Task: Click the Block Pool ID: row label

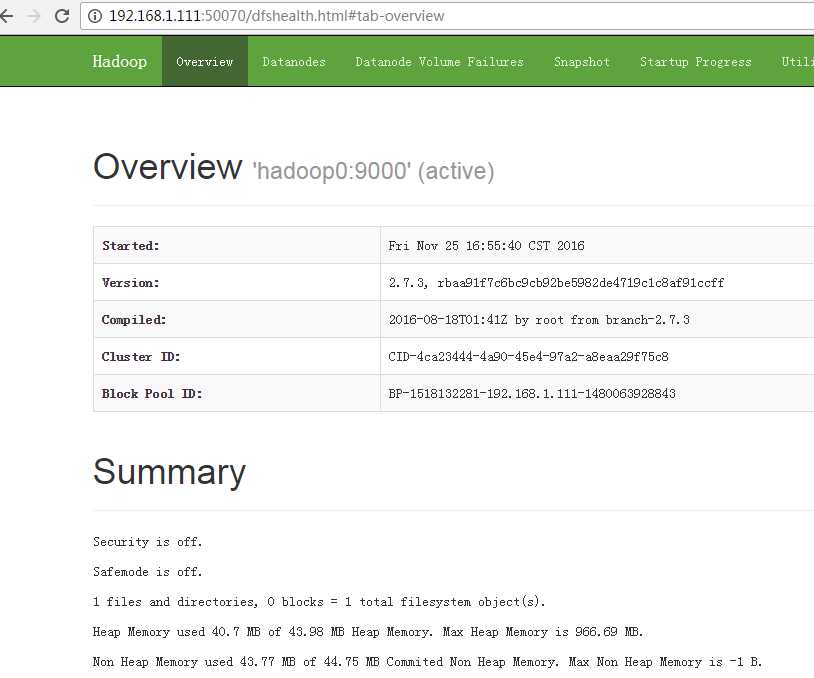Action: pos(152,394)
